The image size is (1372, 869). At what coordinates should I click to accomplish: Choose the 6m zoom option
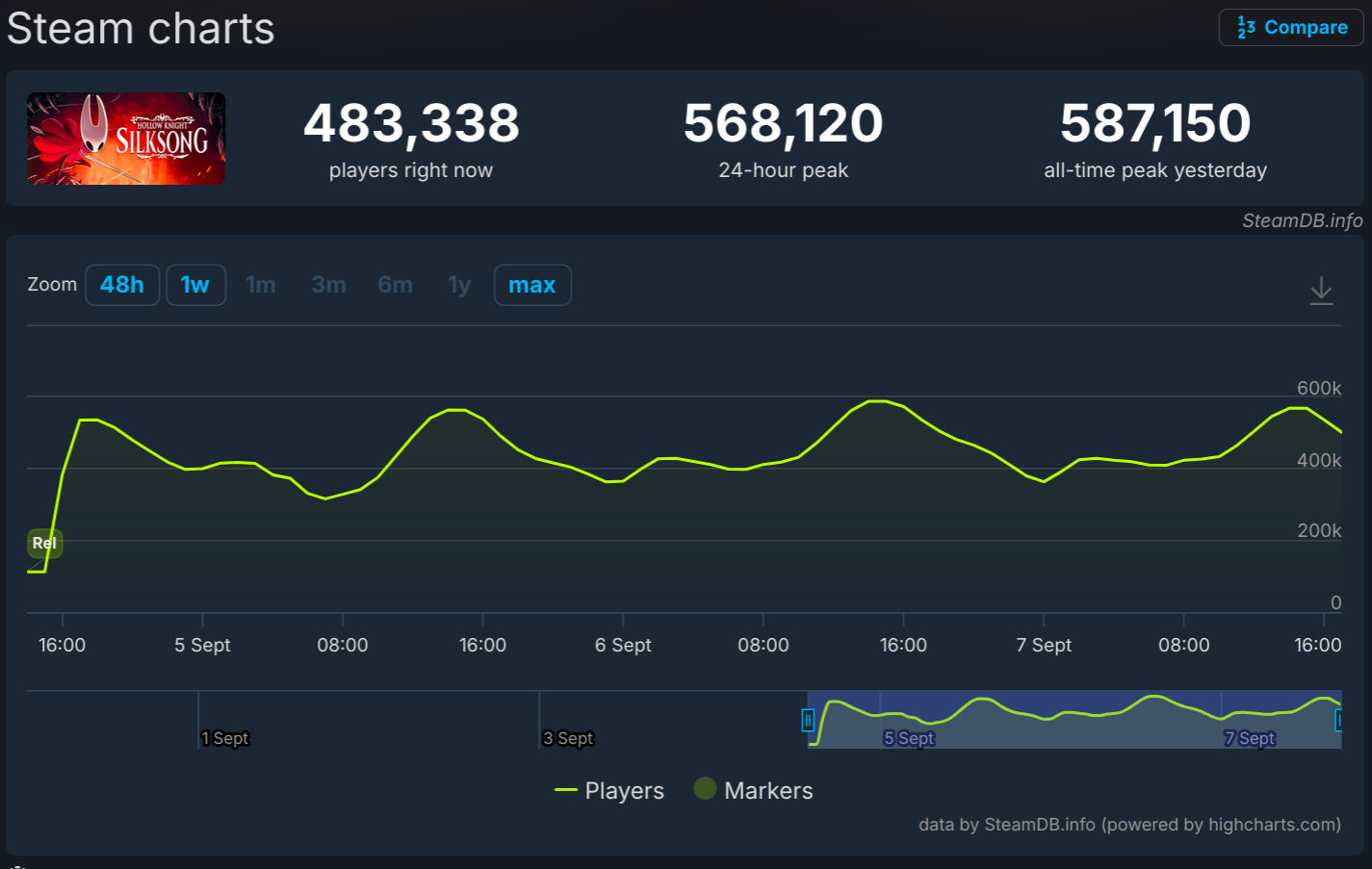point(395,285)
